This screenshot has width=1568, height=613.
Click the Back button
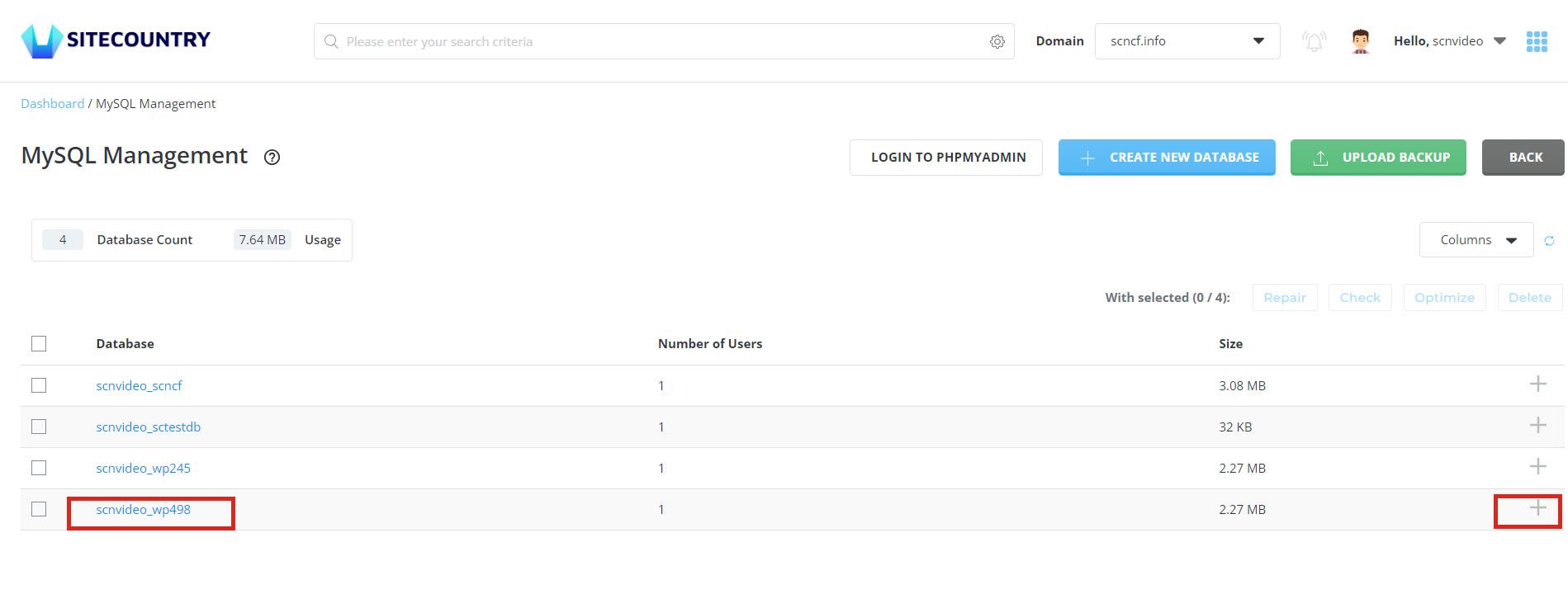(x=1523, y=158)
